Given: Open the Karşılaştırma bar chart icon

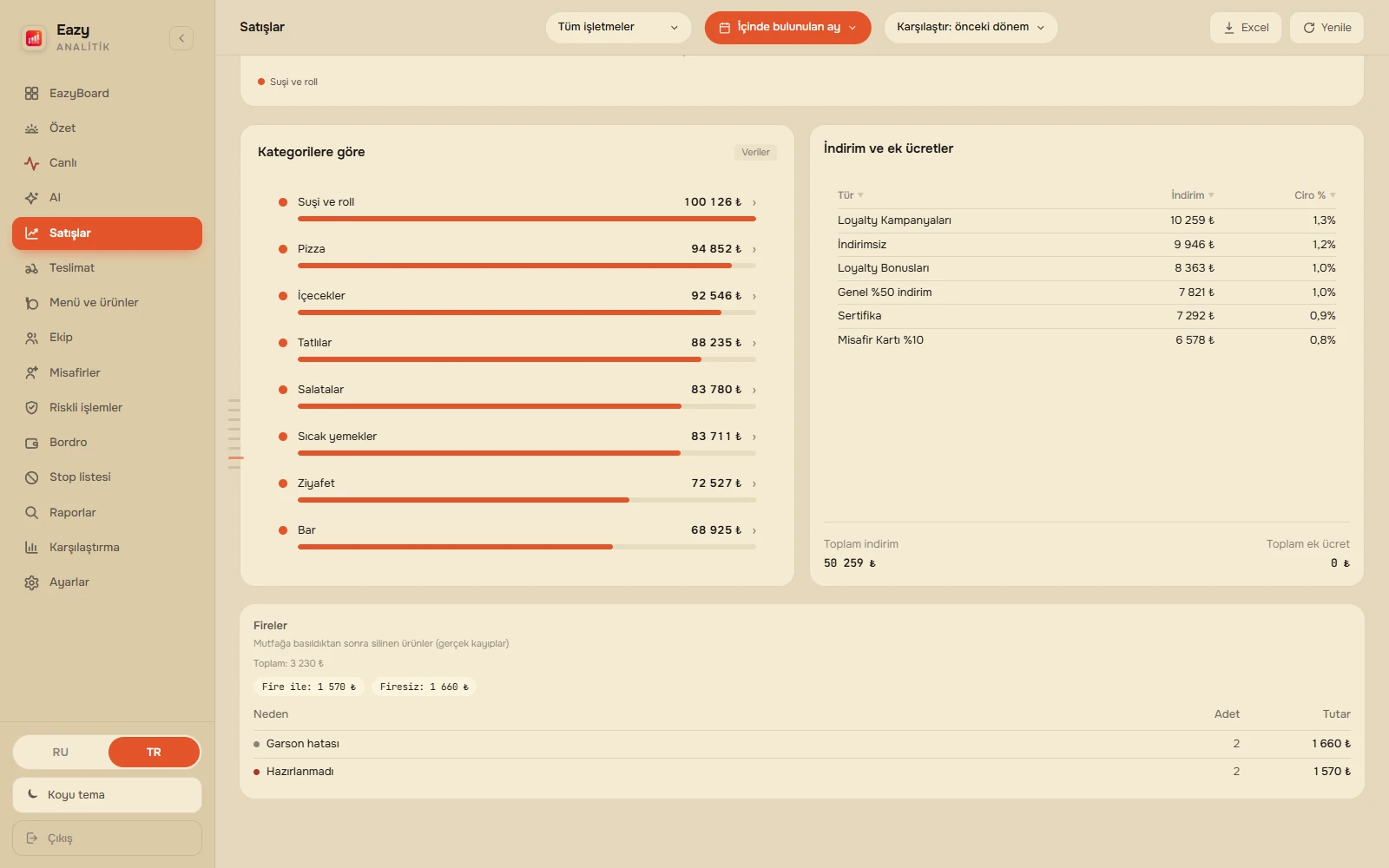Looking at the screenshot, I should pyautogui.click(x=32, y=548).
